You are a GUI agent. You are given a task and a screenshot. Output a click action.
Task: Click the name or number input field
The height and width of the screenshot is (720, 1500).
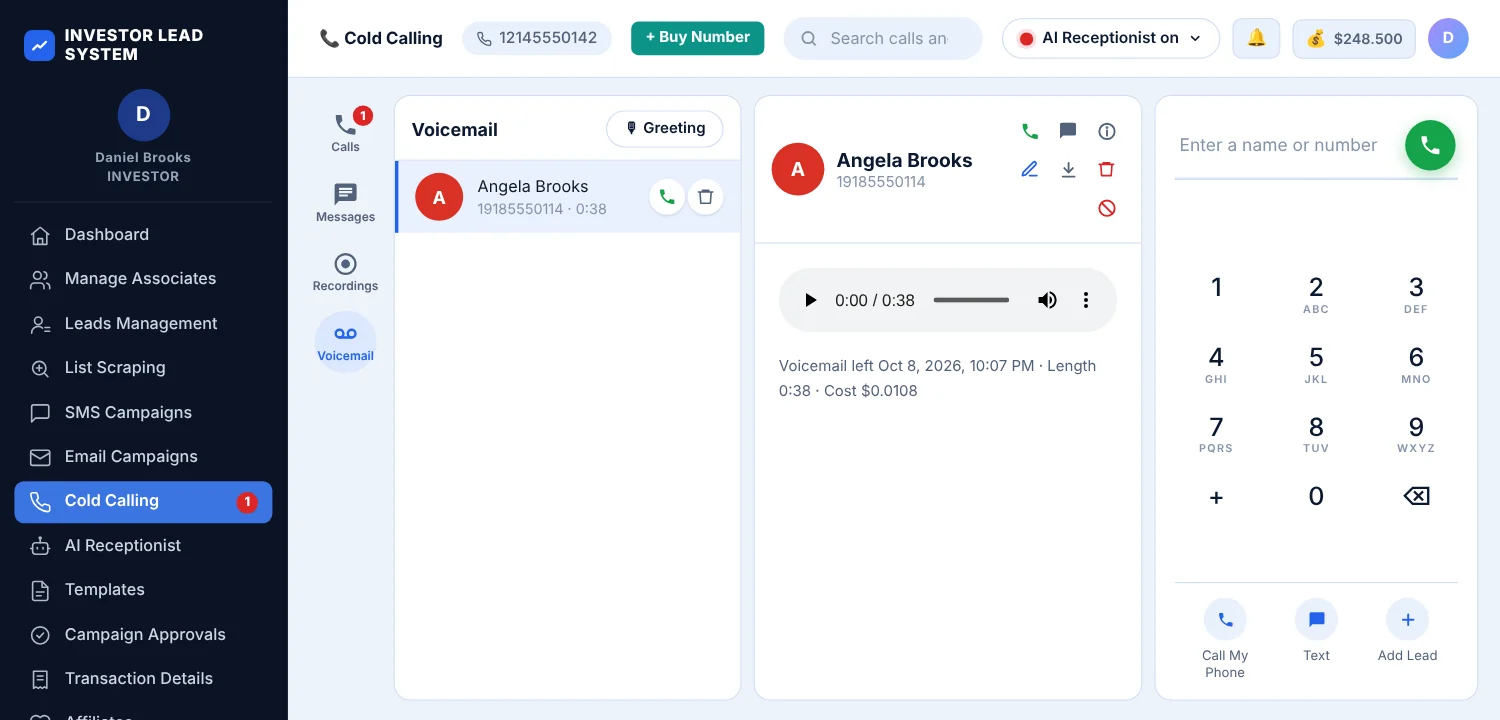[1284, 145]
